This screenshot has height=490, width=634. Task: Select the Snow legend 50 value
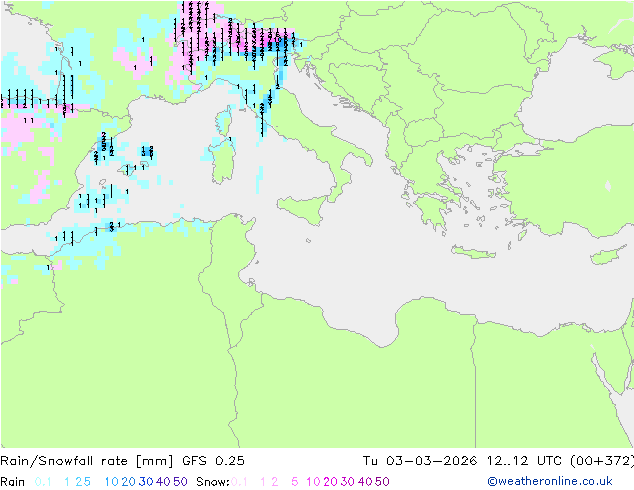tap(383, 482)
